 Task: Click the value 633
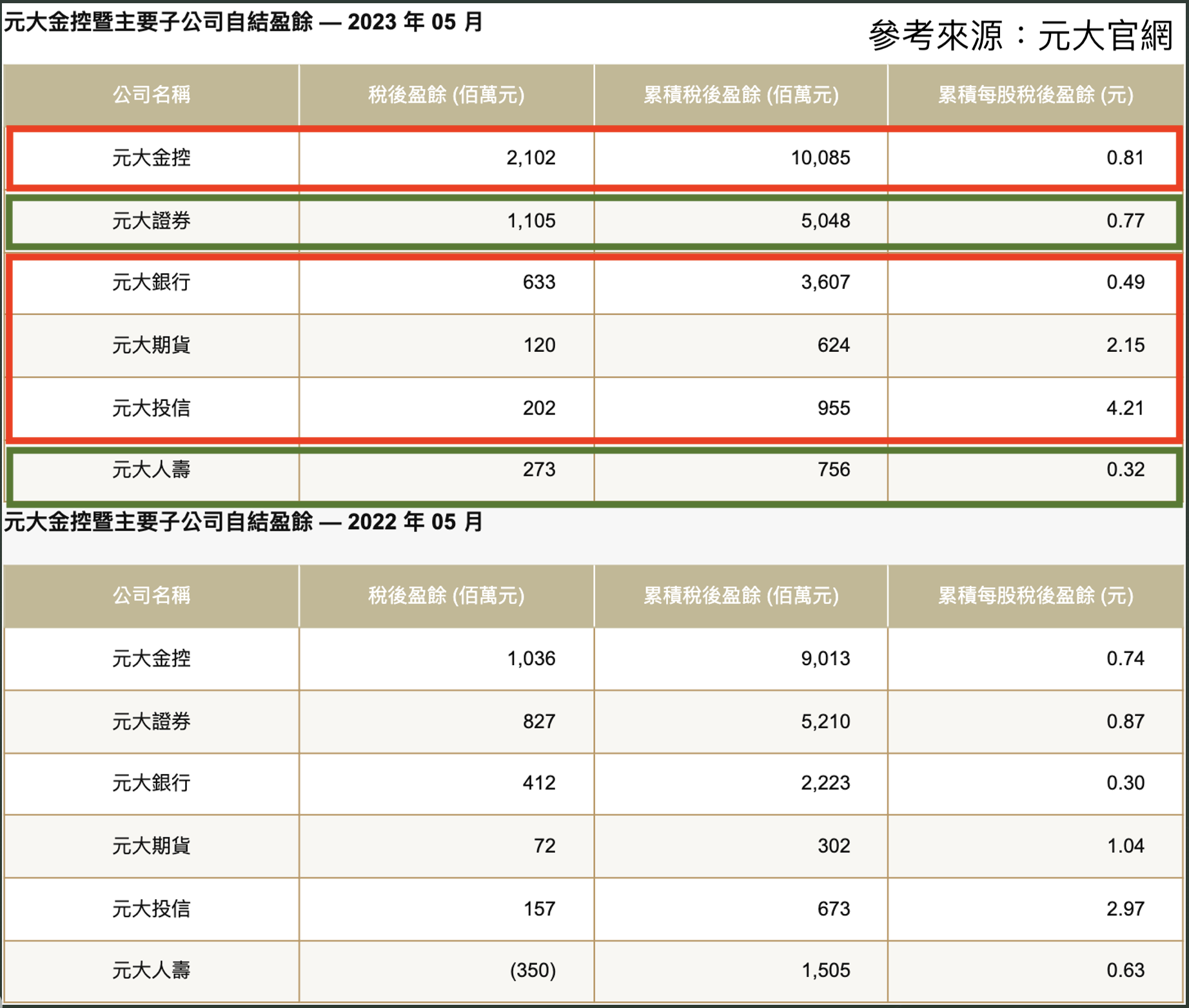539,282
